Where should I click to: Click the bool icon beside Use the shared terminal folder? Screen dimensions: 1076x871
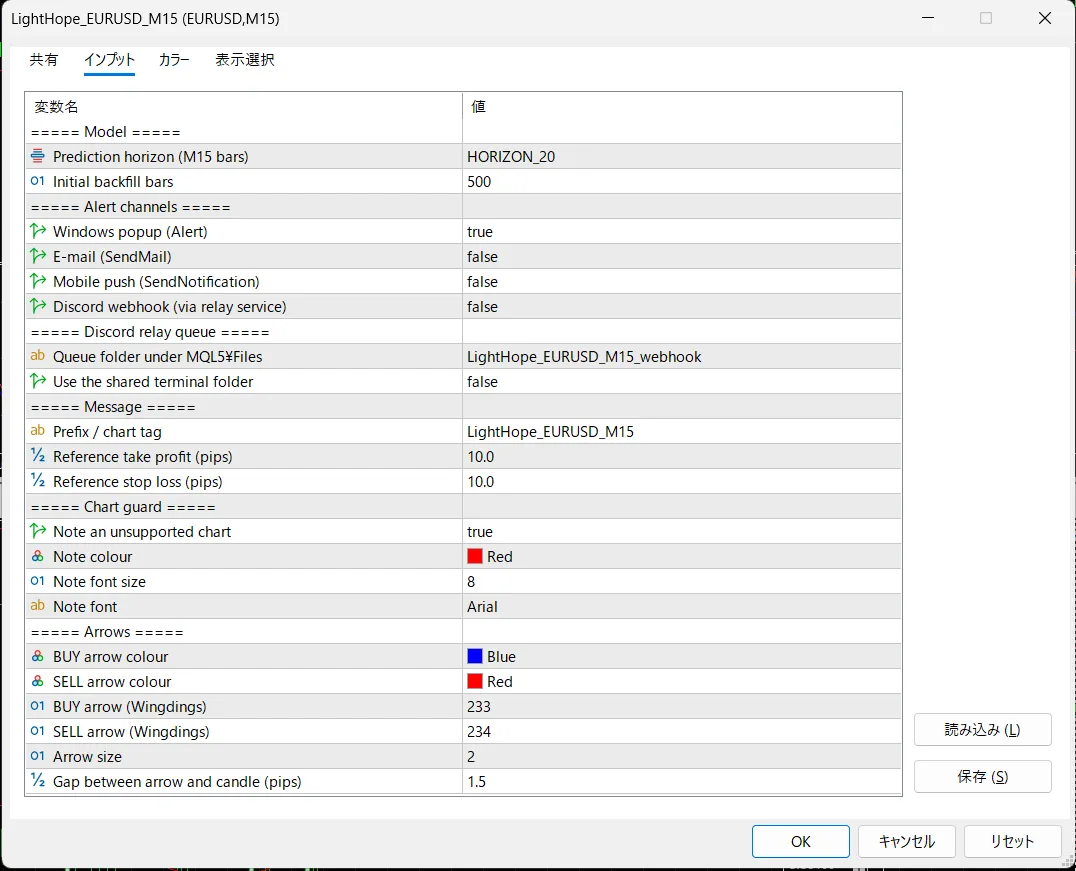tap(38, 381)
